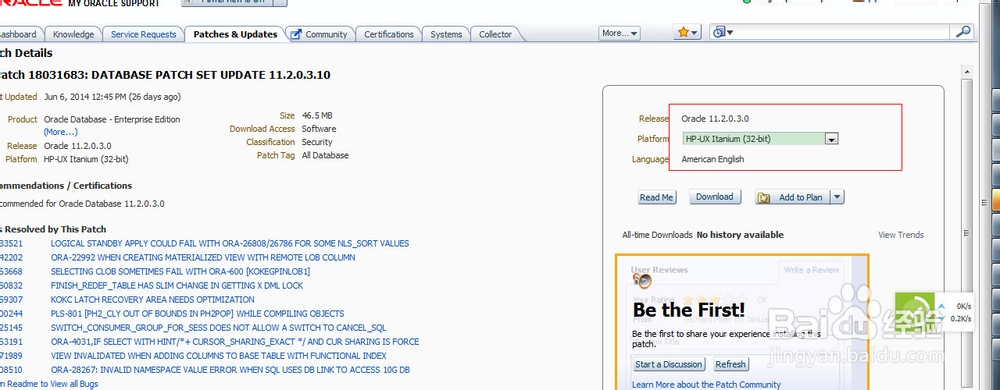The image size is (1000, 390).
Task: Click Language value American English
Action: point(712,159)
